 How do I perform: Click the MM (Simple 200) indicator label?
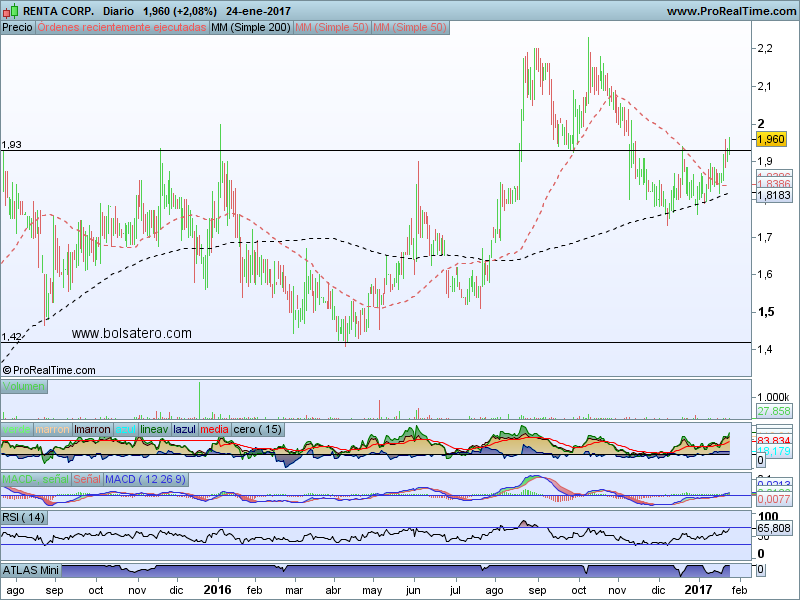(251, 28)
